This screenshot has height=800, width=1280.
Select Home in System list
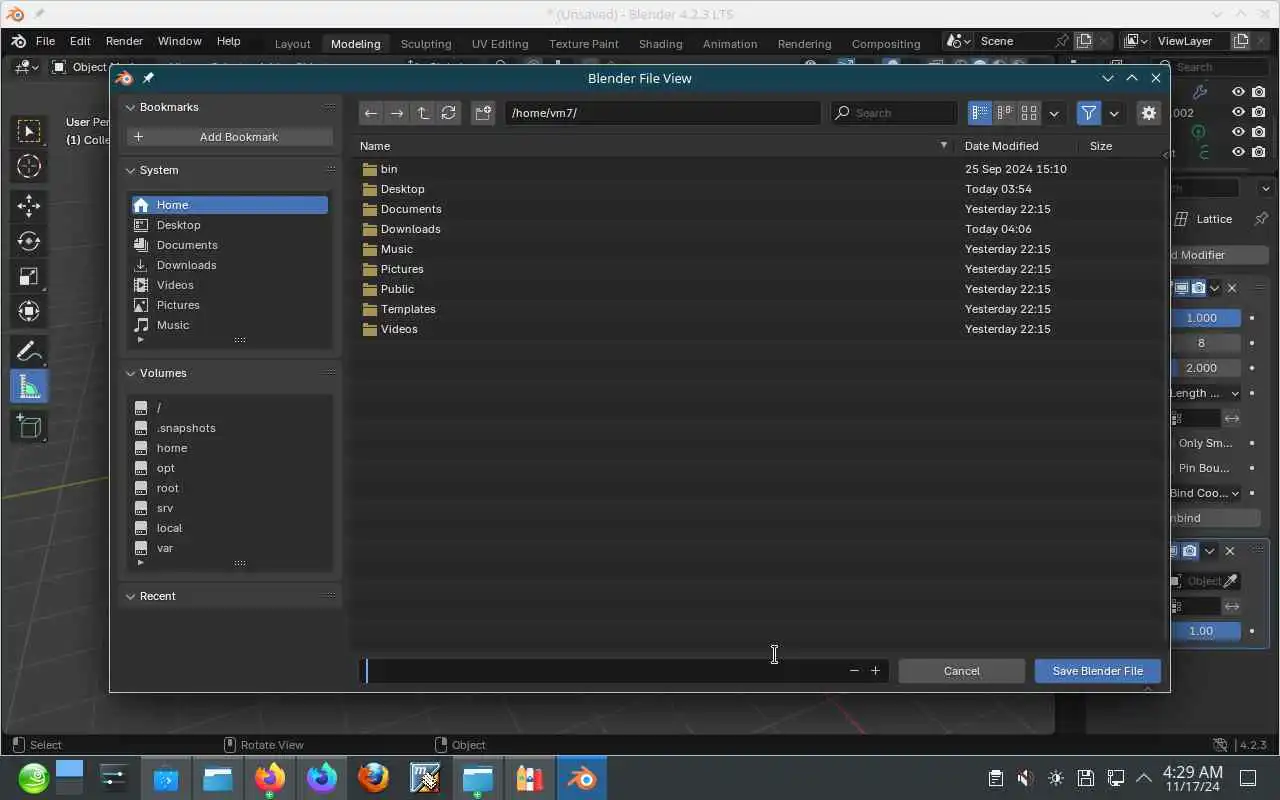[x=229, y=205]
